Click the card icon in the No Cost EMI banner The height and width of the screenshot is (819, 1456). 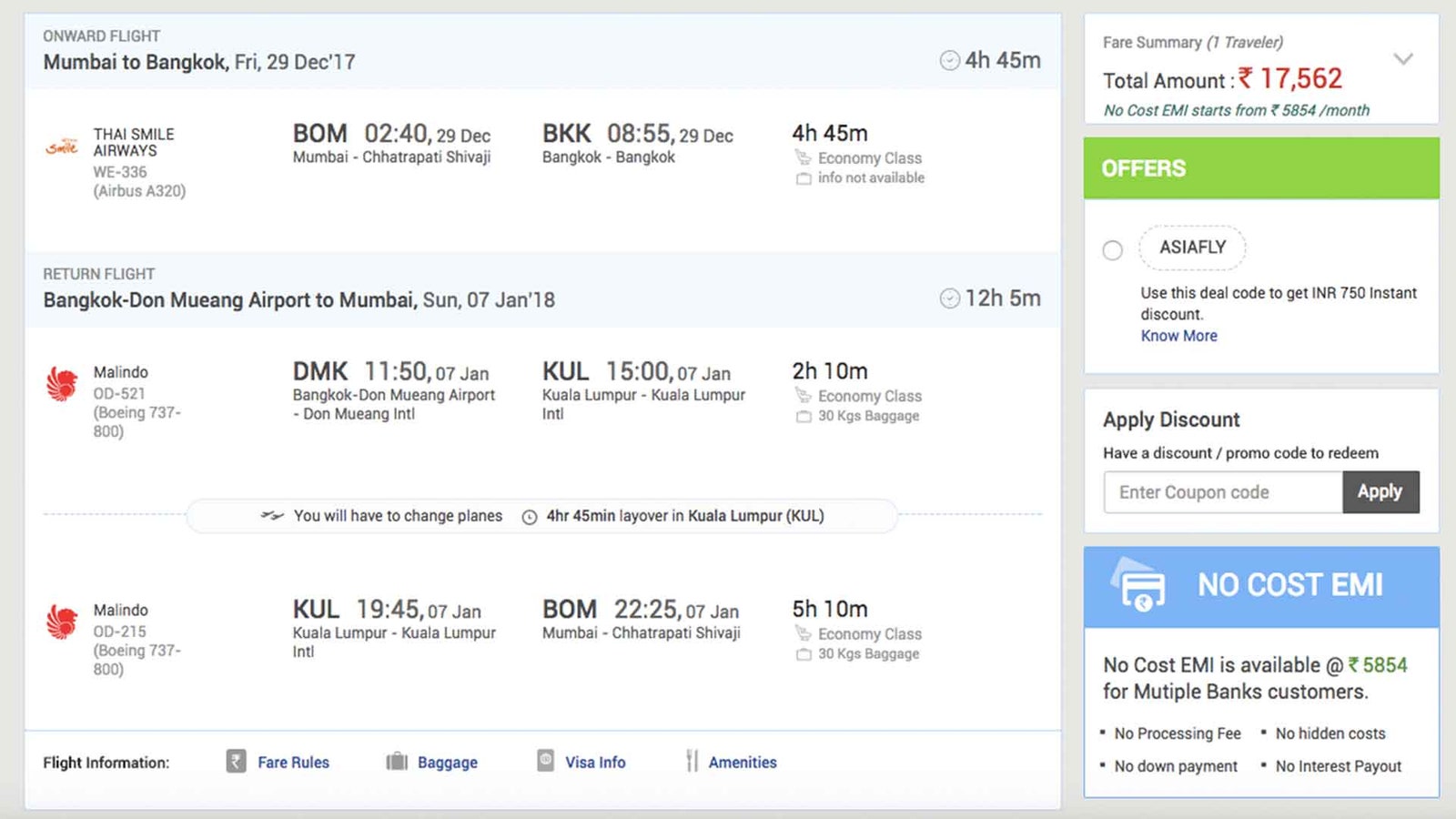point(1137,583)
